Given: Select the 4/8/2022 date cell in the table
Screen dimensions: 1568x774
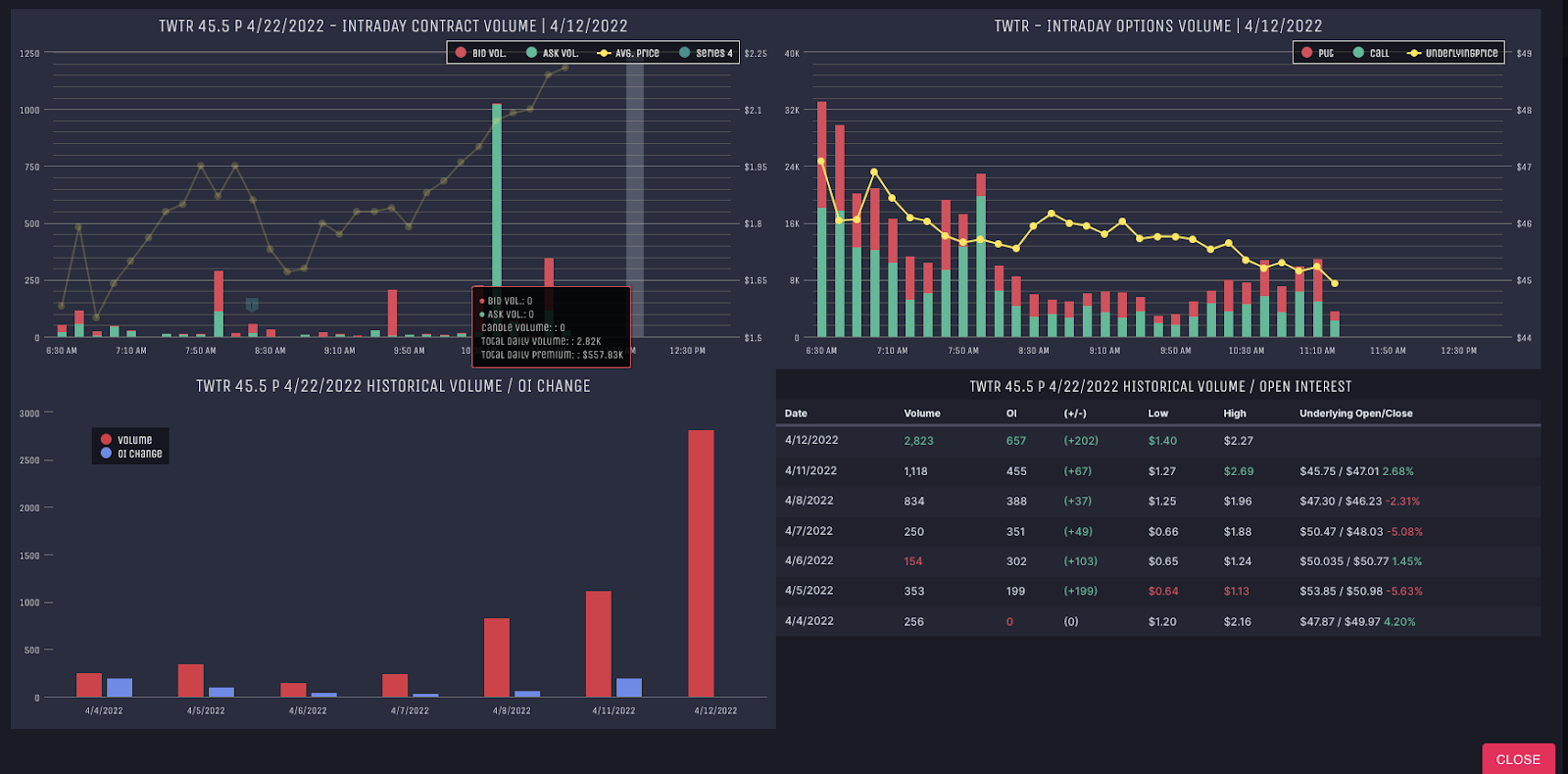Looking at the screenshot, I should [808, 501].
